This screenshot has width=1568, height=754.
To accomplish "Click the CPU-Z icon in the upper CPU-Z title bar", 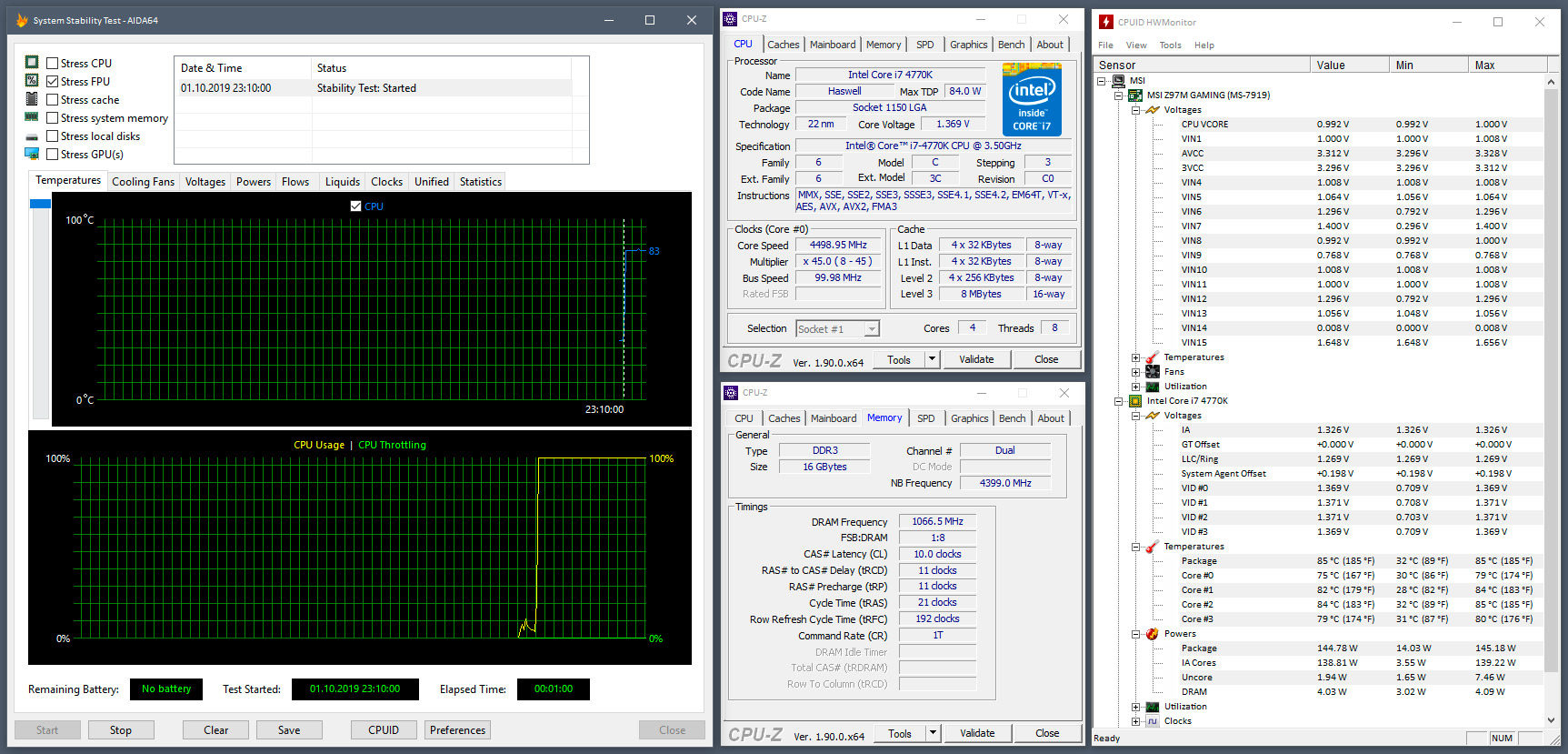I will click(x=731, y=19).
